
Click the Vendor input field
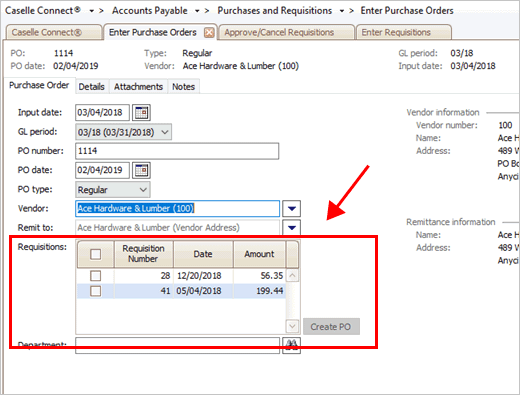(178, 209)
